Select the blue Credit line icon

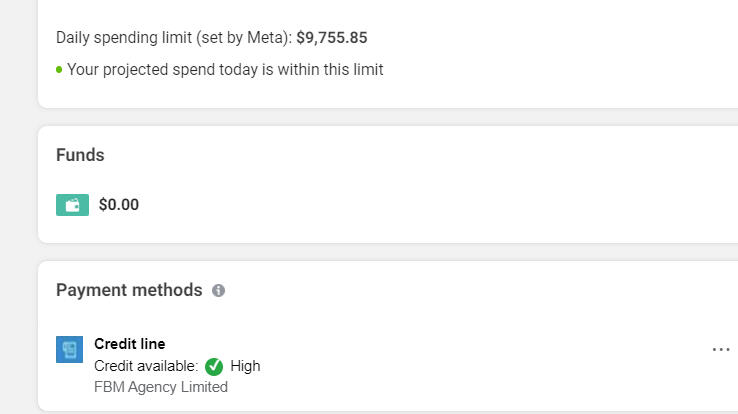pos(69,349)
